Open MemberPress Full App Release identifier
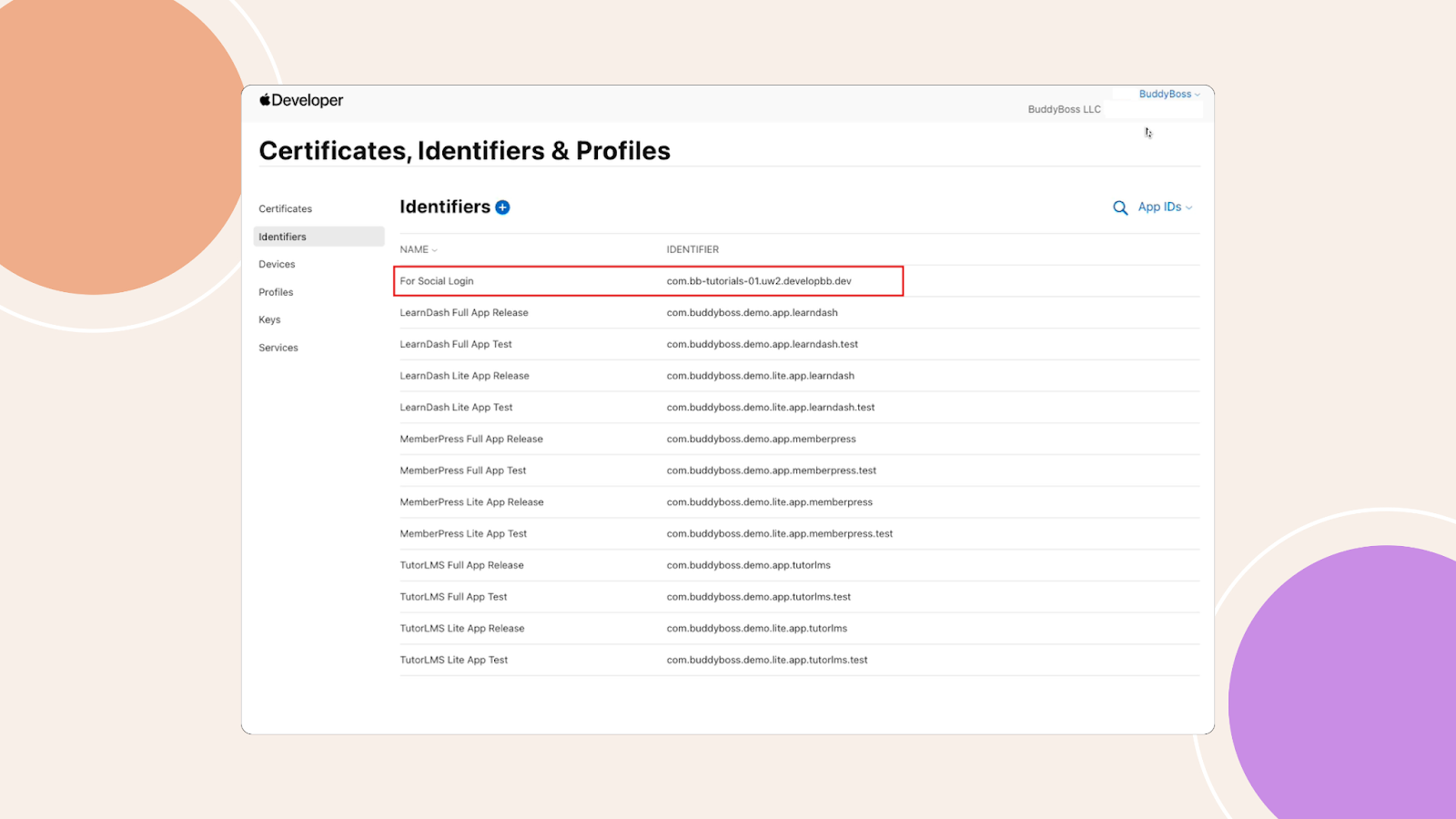This screenshot has height=819, width=1456. pos(471,440)
